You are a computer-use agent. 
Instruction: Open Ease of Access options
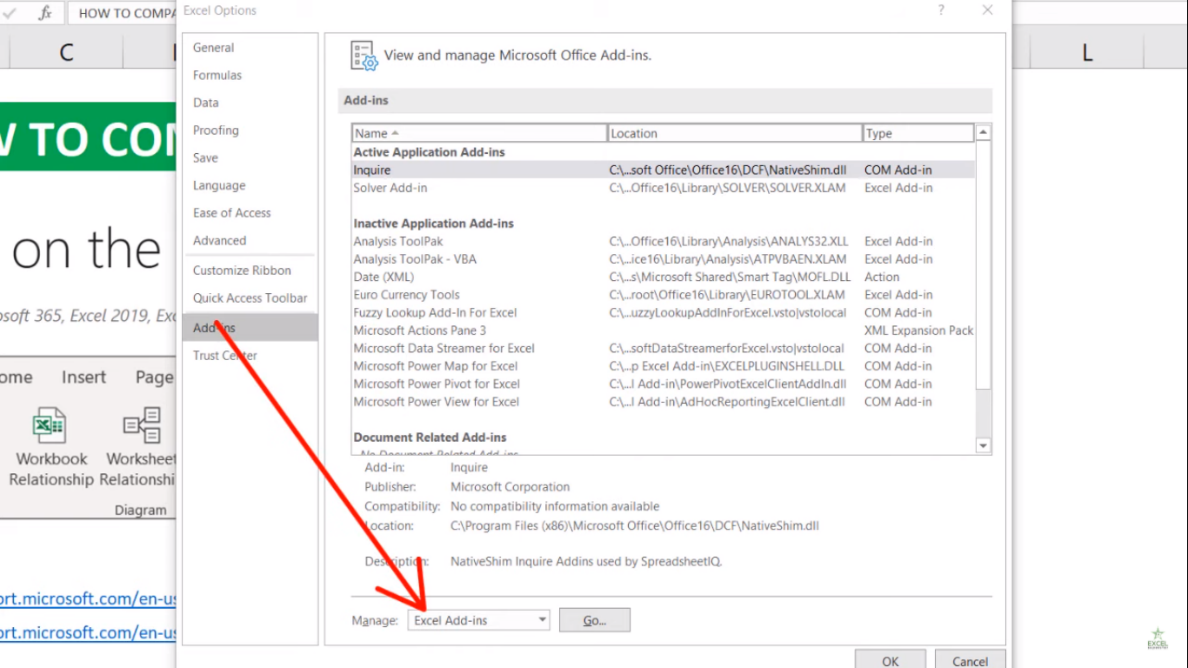click(249, 213)
